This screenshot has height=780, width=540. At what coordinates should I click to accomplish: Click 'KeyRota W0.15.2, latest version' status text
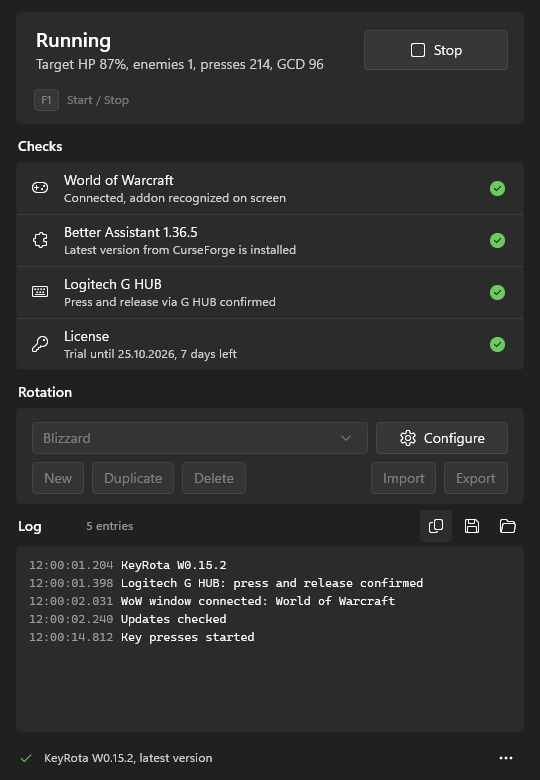[x=128, y=758]
